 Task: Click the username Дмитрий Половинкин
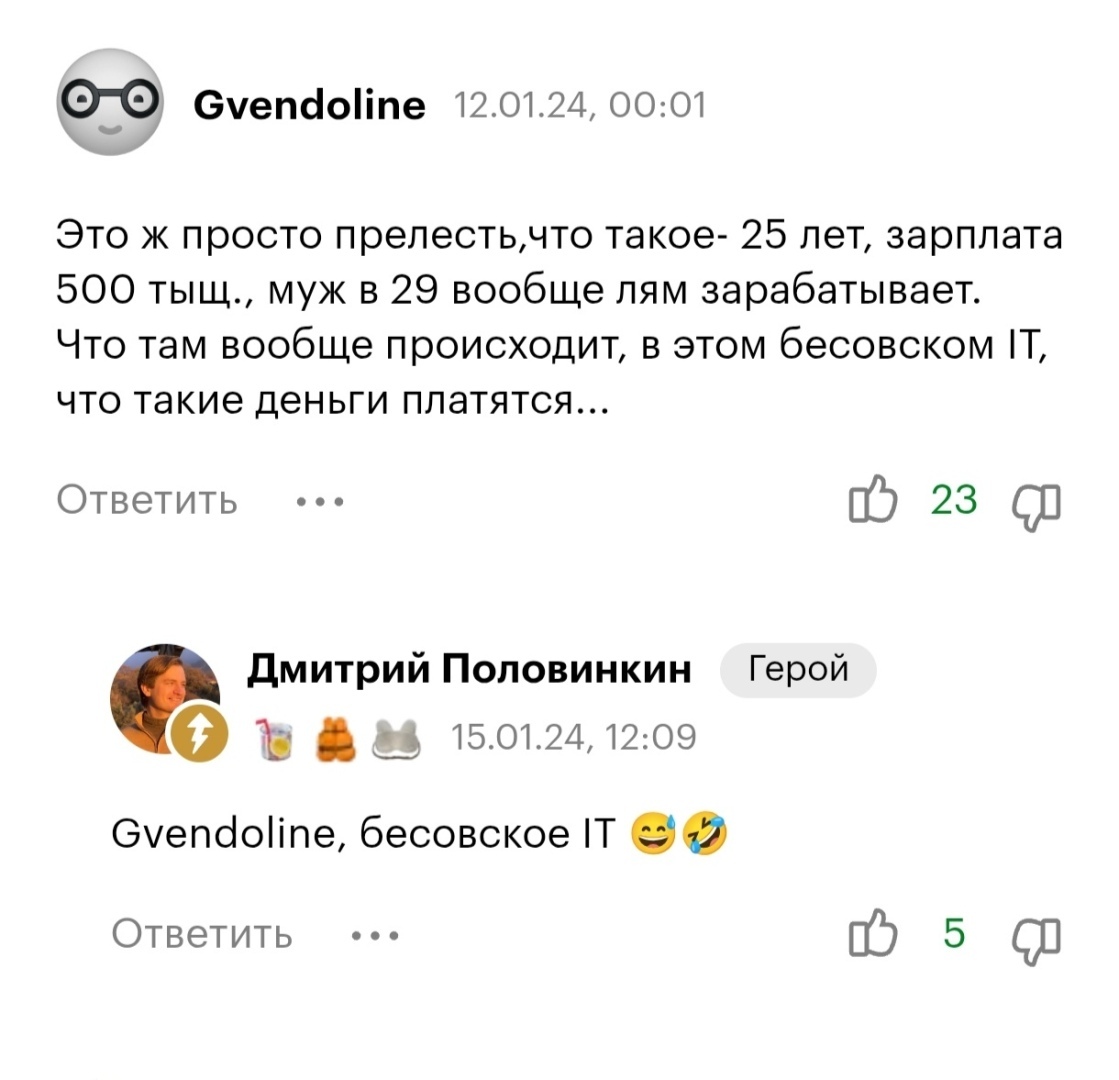[470, 670]
